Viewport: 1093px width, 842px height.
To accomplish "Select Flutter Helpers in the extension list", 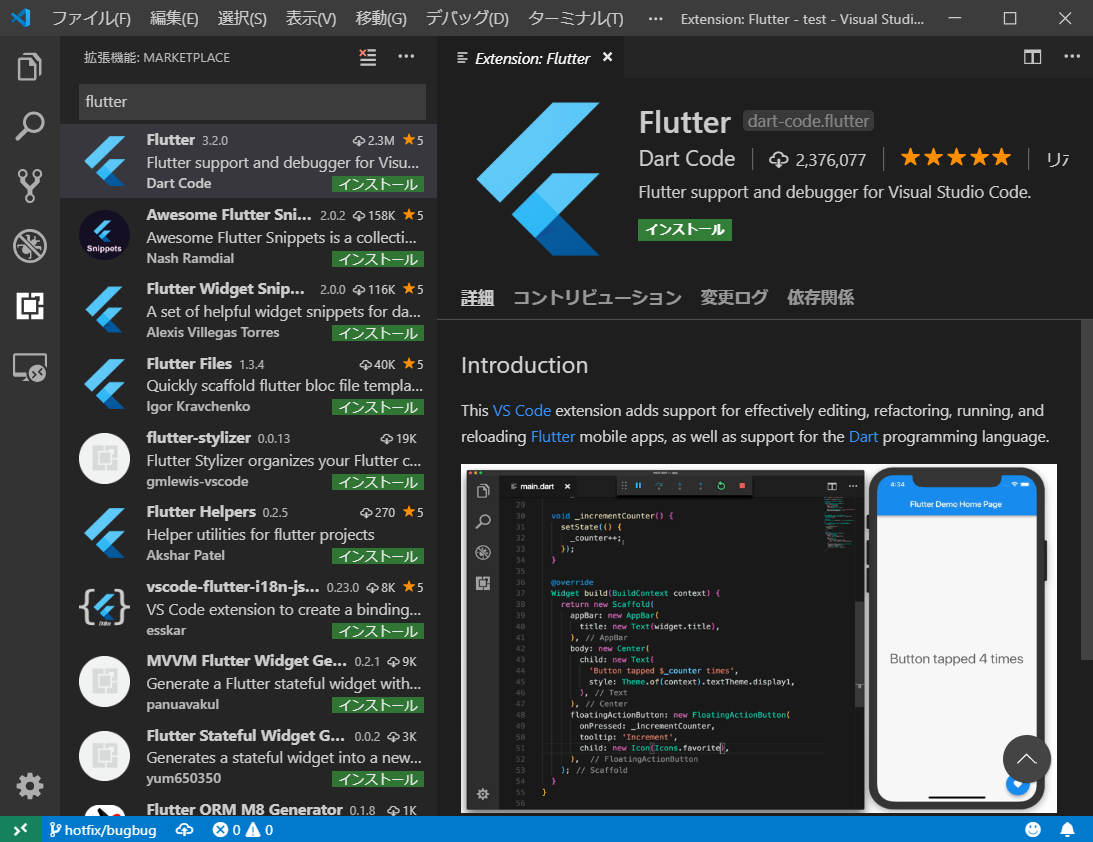I will (248, 535).
